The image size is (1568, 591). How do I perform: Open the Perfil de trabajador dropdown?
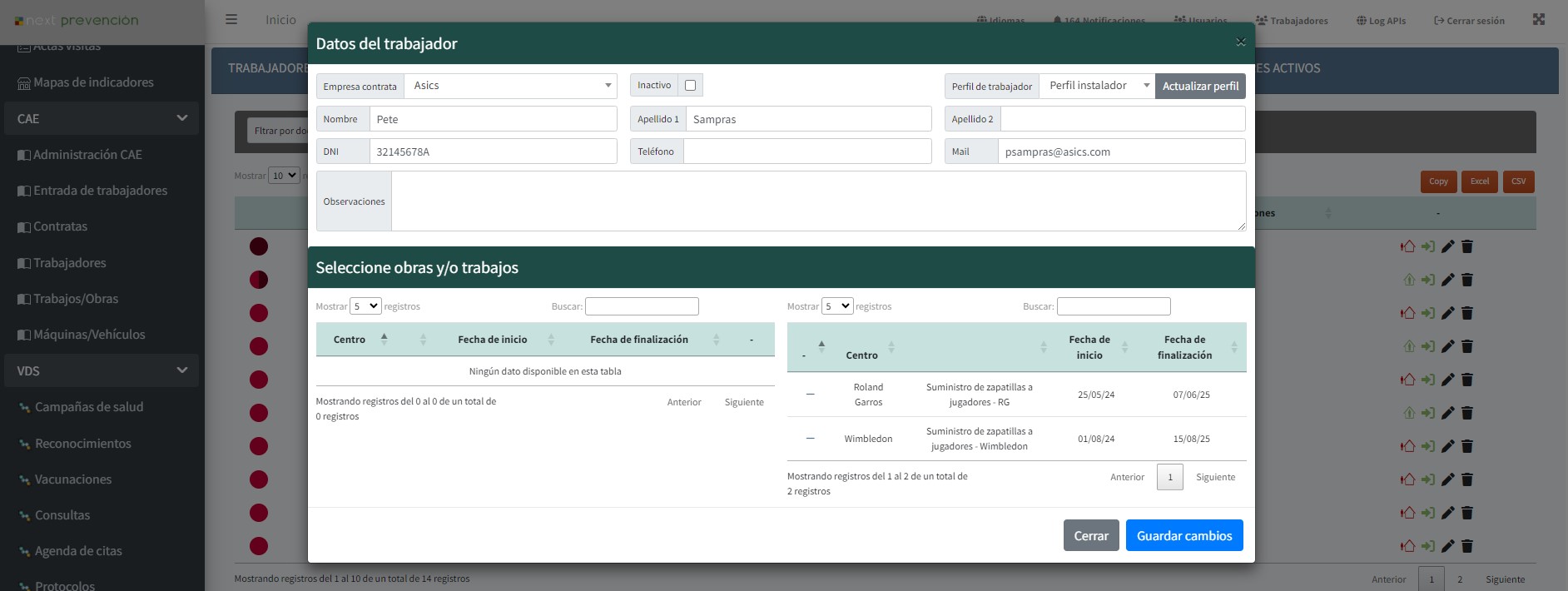click(1097, 86)
